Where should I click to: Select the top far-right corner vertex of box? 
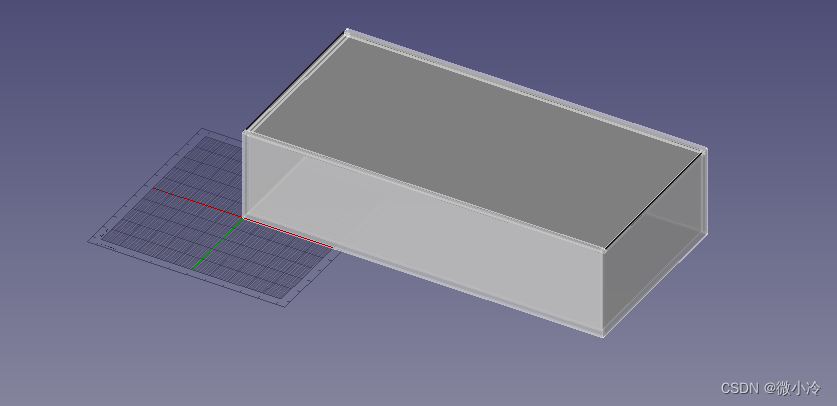click(706, 151)
